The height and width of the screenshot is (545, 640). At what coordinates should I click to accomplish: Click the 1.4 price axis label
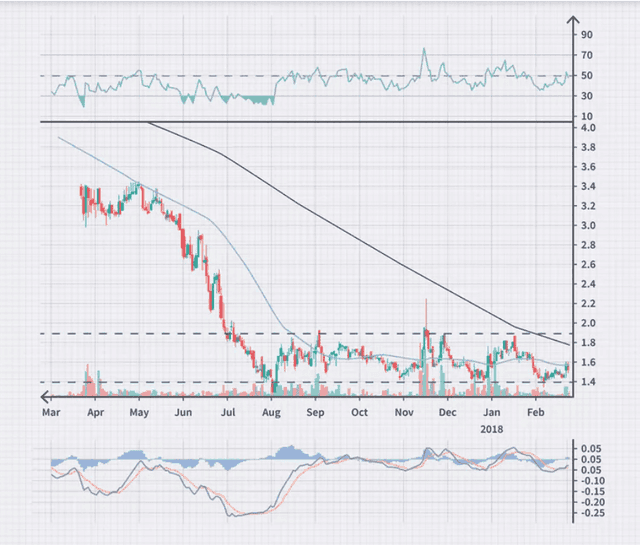588,383
